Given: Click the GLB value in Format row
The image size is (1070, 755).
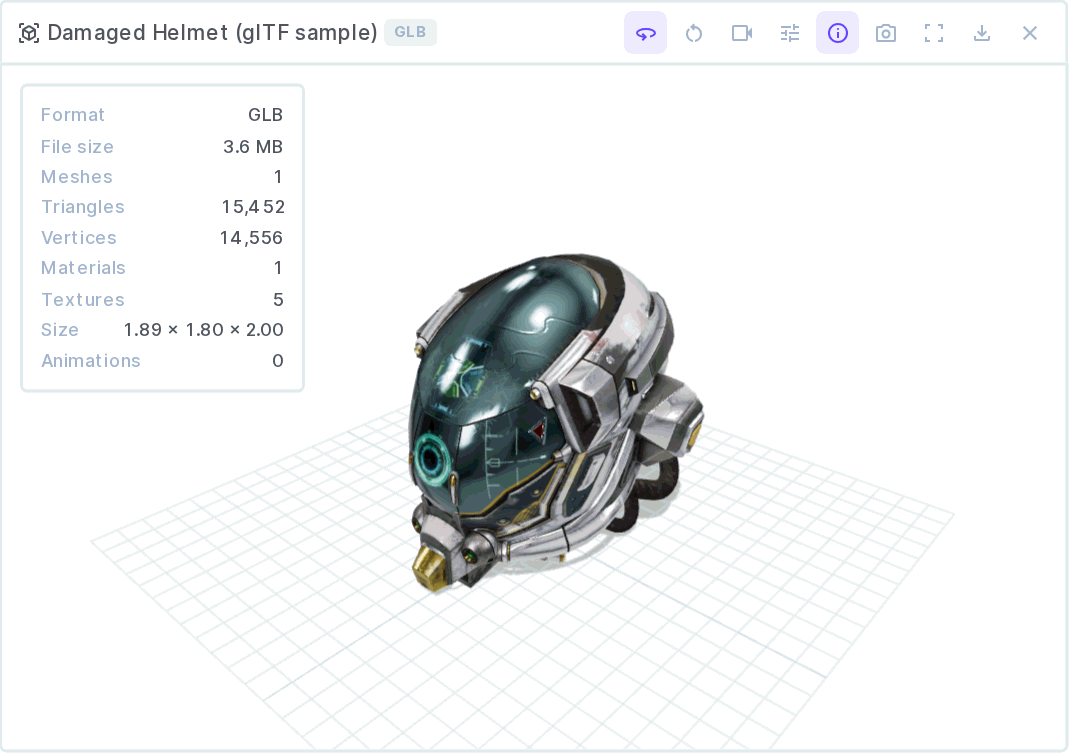Looking at the screenshot, I should [x=265, y=115].
